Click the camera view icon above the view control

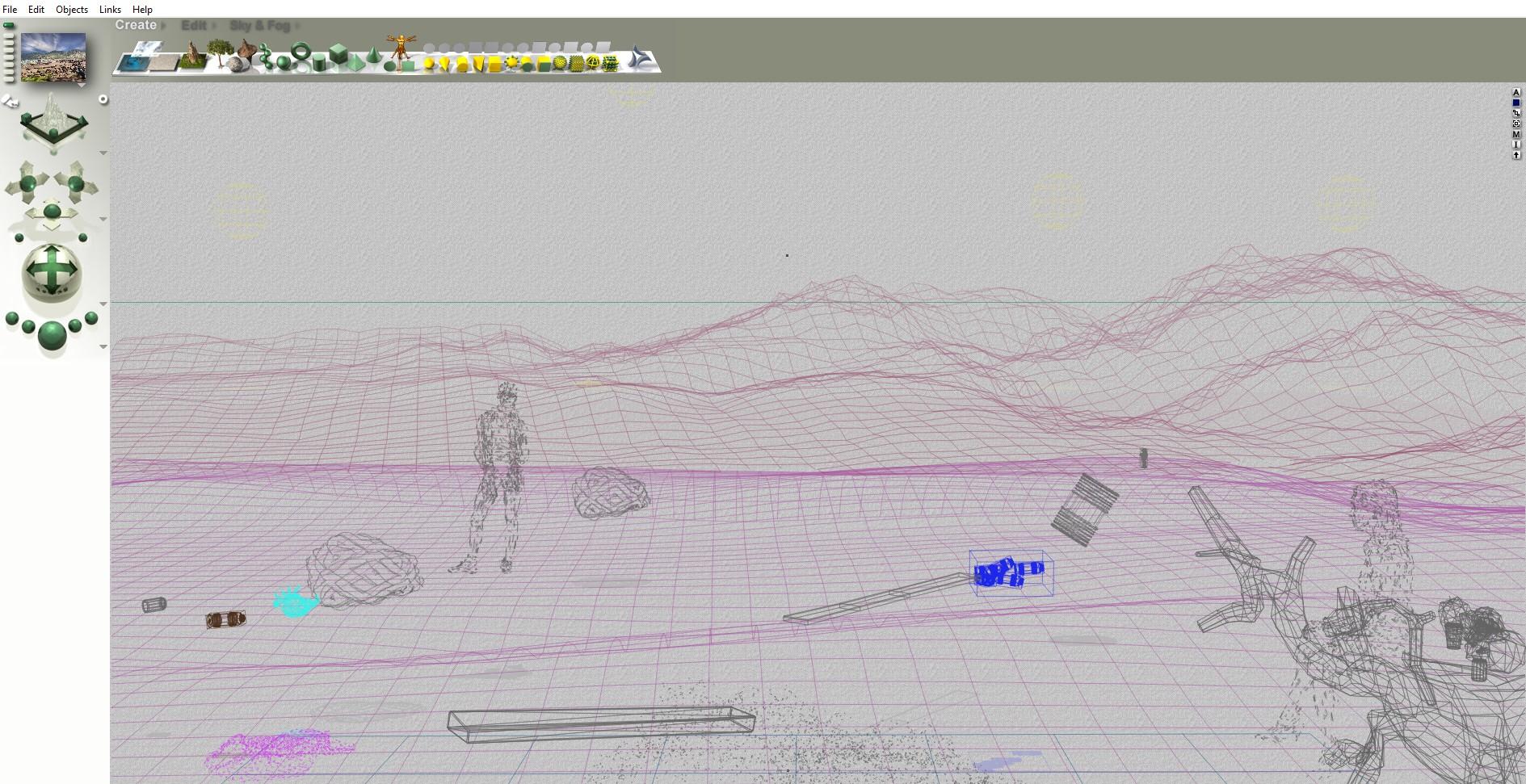click(10, 102)
